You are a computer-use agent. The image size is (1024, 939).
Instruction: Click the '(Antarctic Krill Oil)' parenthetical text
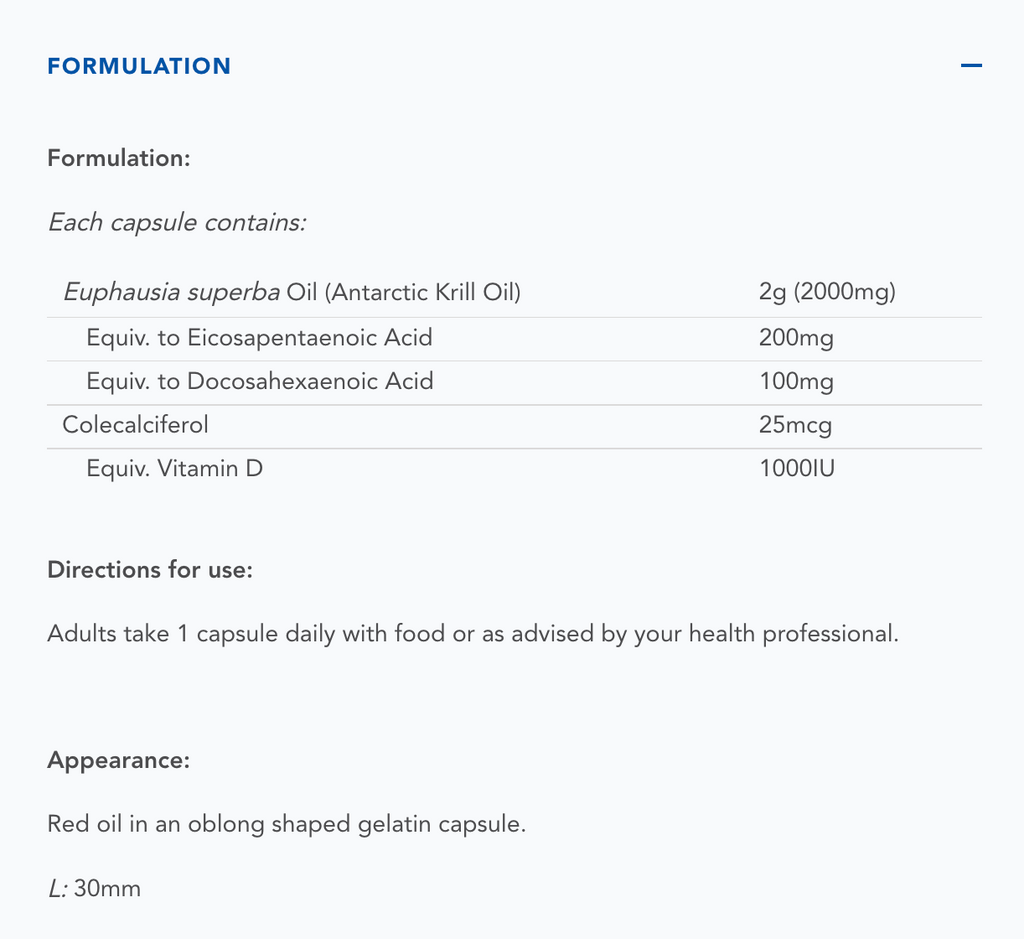(x=422, y=293)
